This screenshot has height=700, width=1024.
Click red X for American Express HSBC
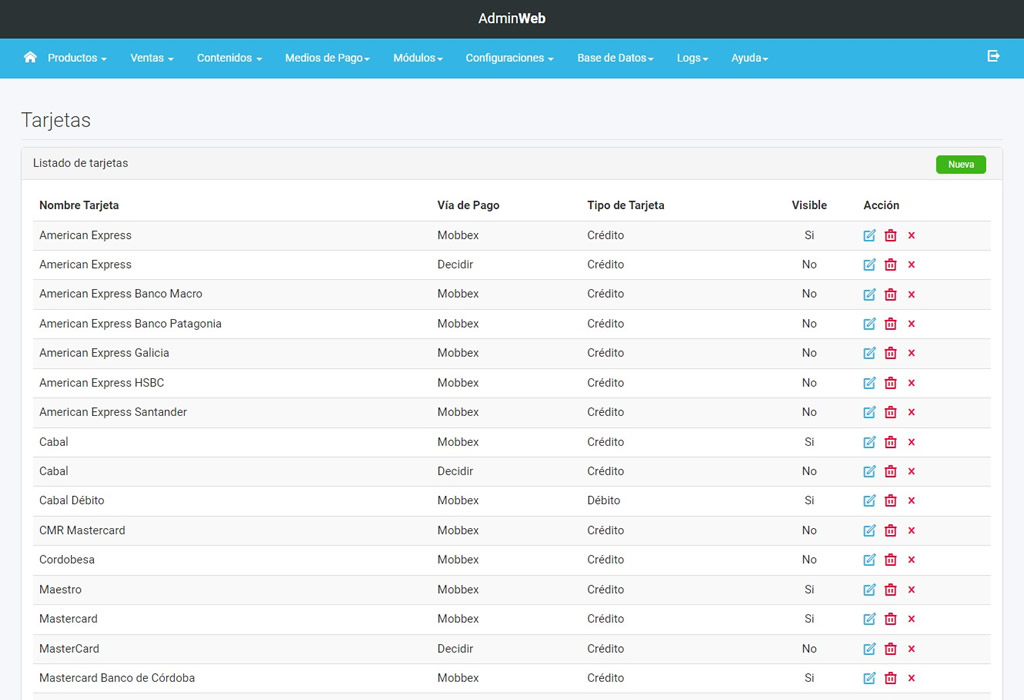pyautogui.click(x=911, y=383)
